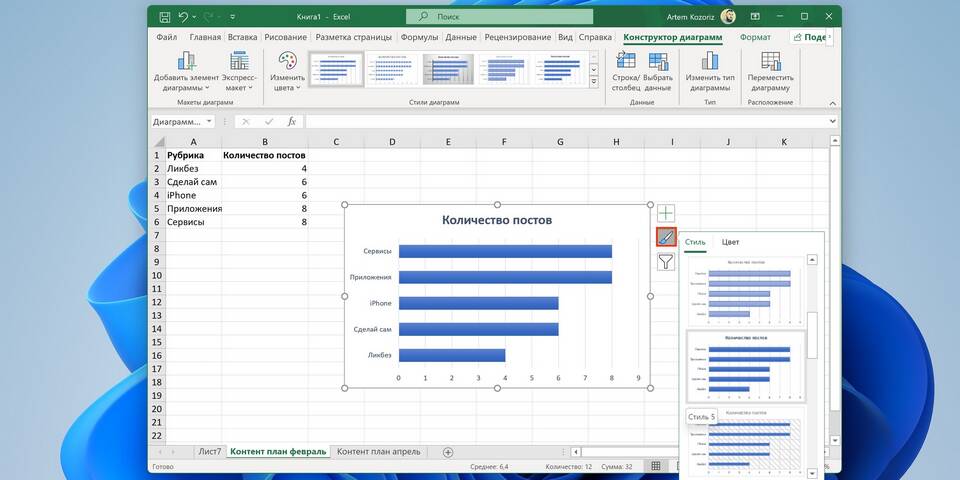Screen dimensions: 960x480
Task: Click inside the formula bar
Action: (x=566, y=122)
